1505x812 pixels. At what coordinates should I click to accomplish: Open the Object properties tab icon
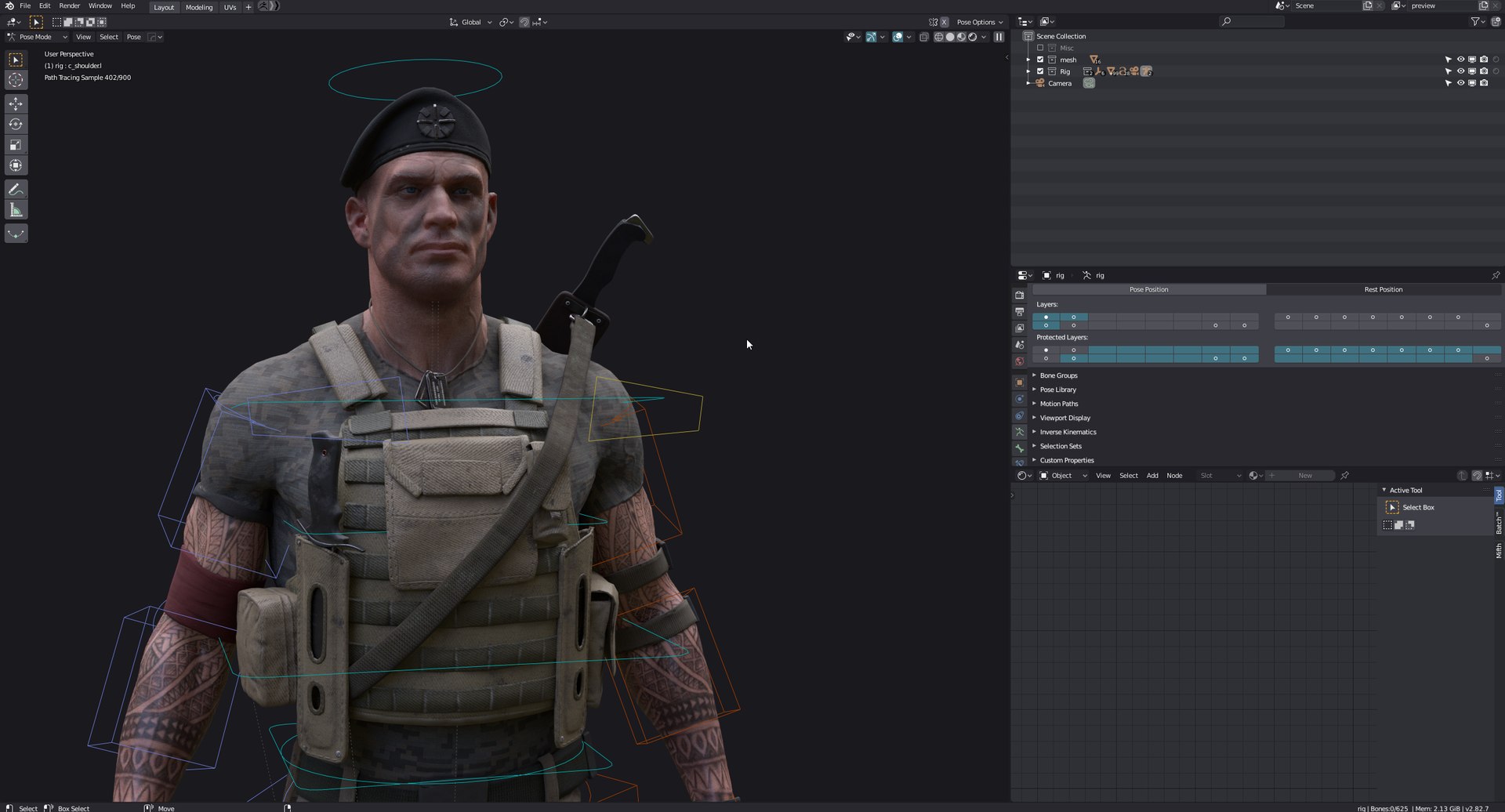click(x=1020, y=382)
